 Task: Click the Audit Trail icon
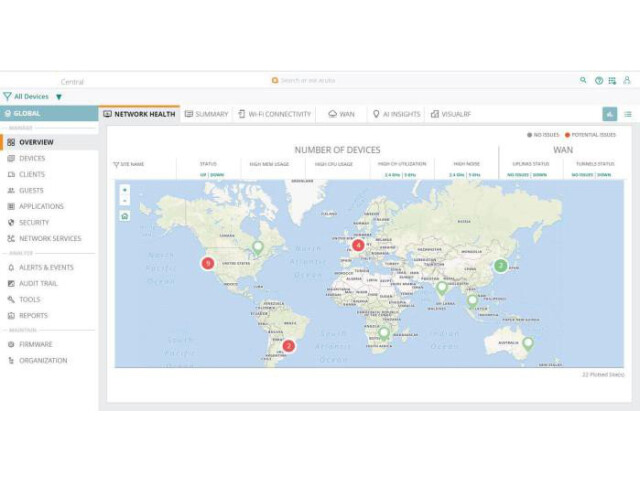coord(11,283)
